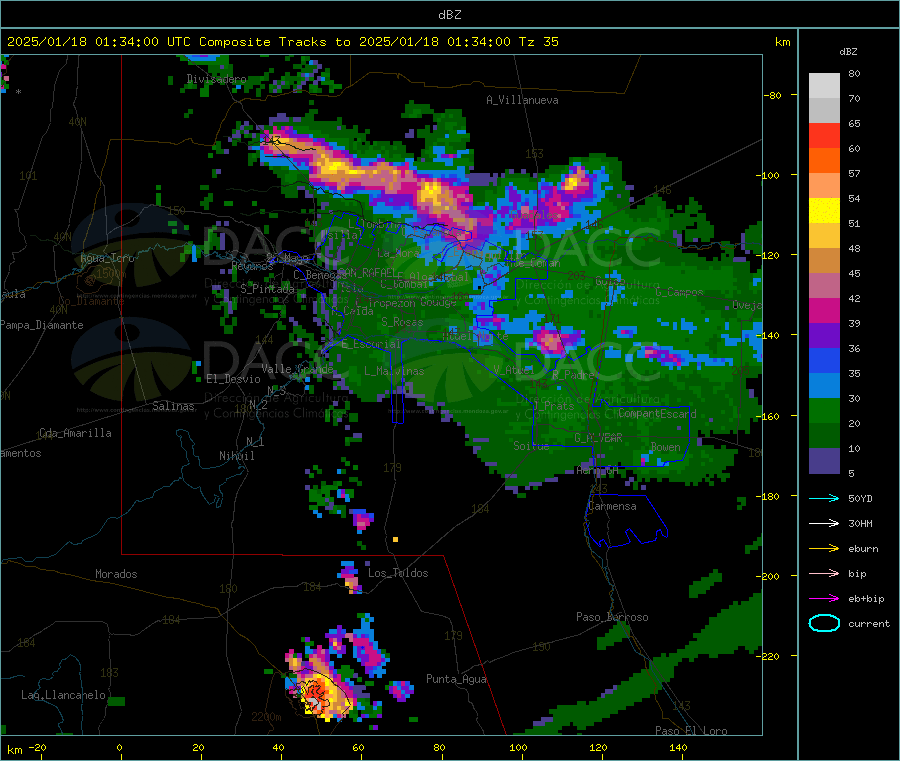This screenshot has height=761, width=900.
Task: Pick the deep purple legend swatch
Action: [824, 336]
